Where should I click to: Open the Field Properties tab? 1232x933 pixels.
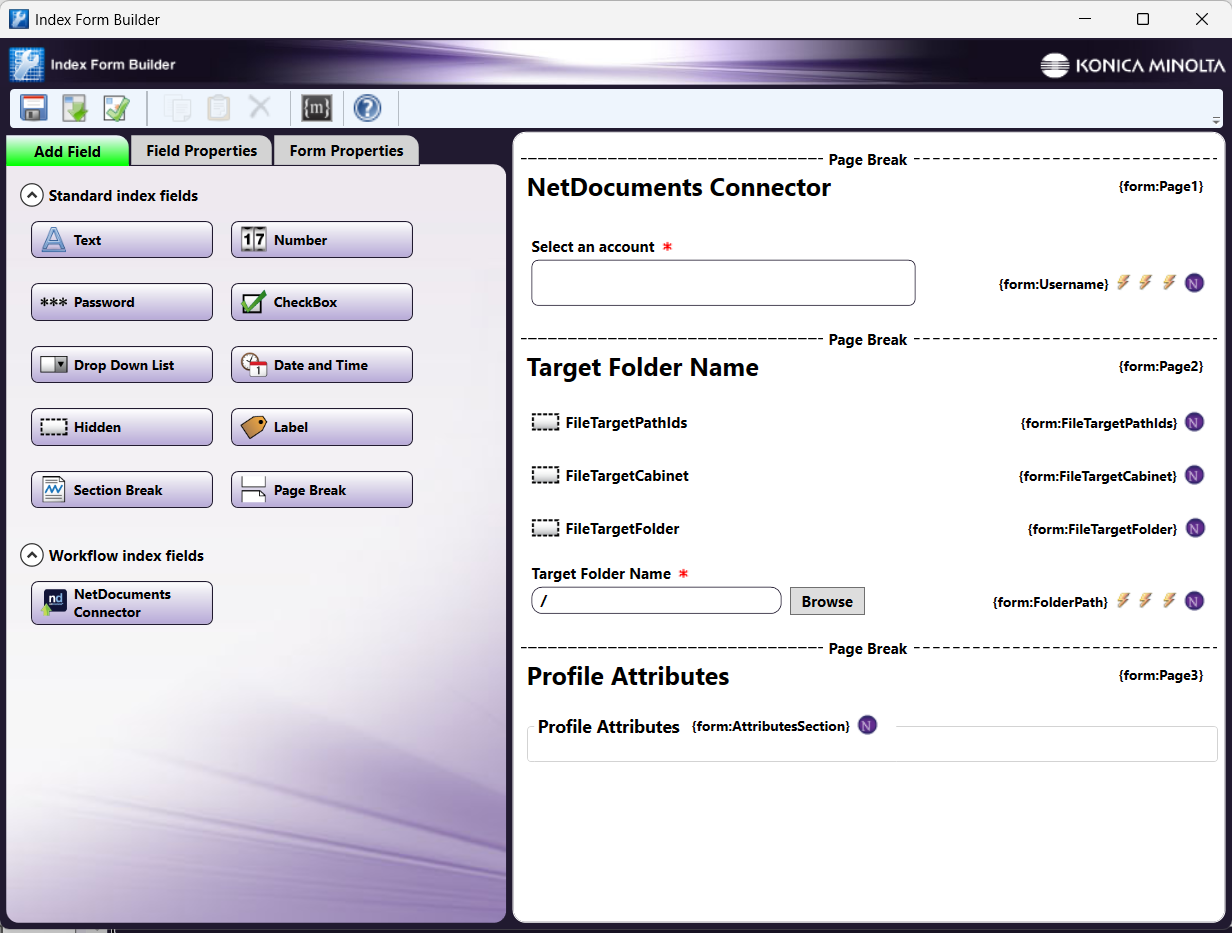pyautogui.click(x=201, y=151)
